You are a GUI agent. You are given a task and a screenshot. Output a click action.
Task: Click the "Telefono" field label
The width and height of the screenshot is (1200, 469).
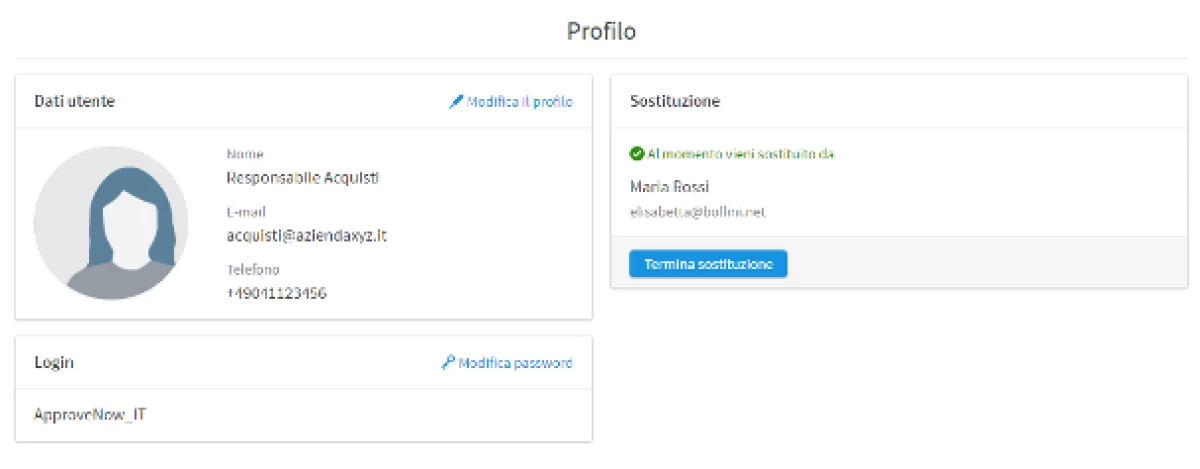[x=253, y=270]
